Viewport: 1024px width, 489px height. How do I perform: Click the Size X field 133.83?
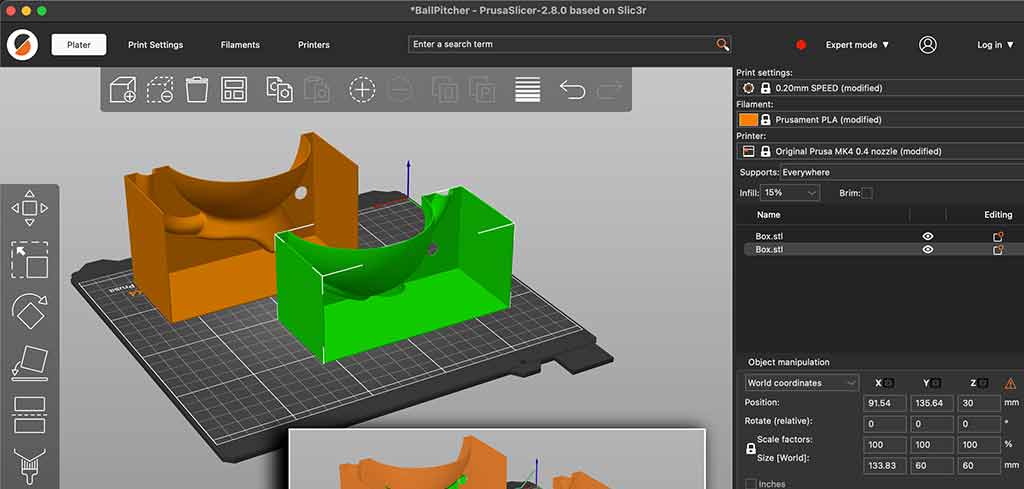[885, 465]
